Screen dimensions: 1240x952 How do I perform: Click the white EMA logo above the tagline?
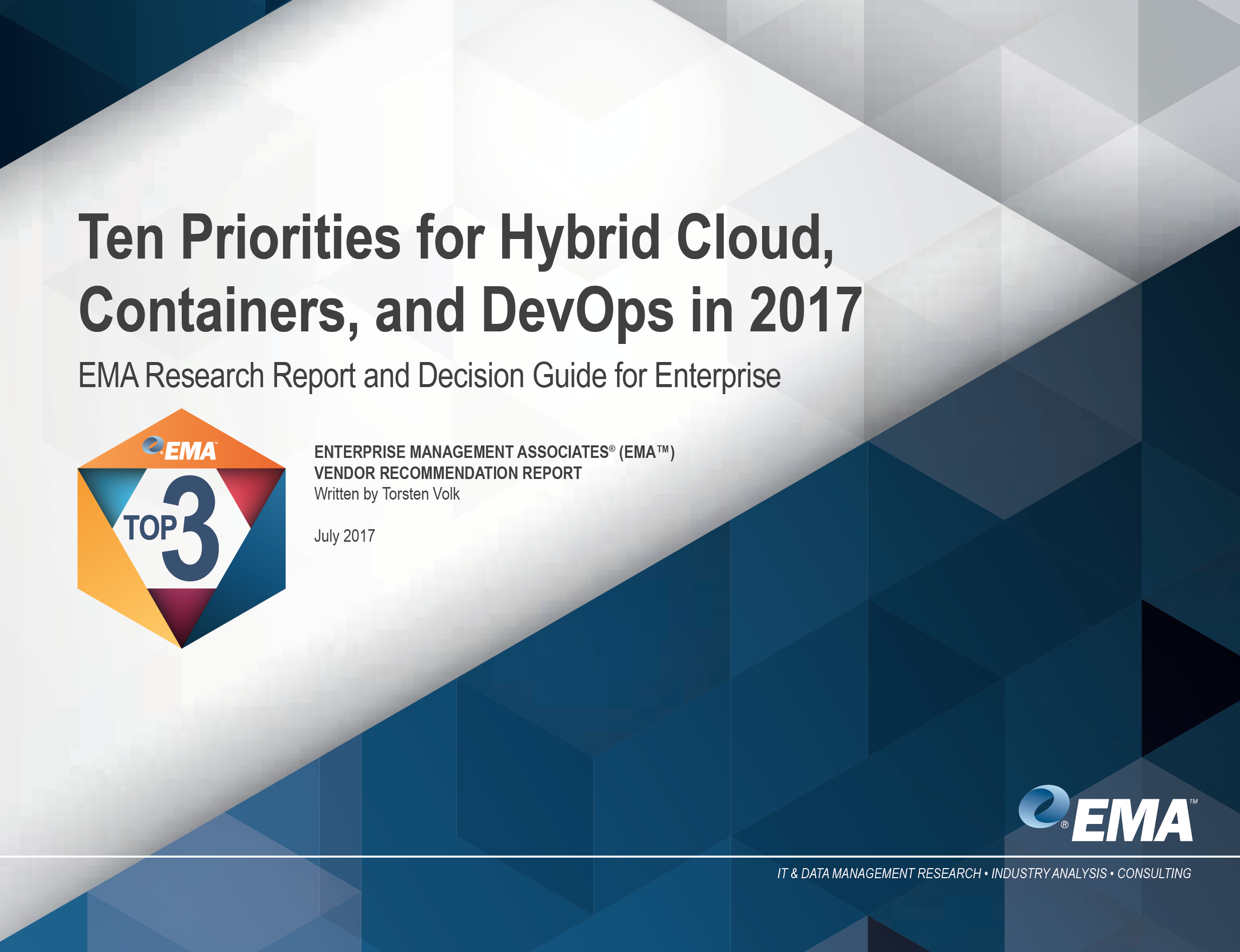(1108, 814)
